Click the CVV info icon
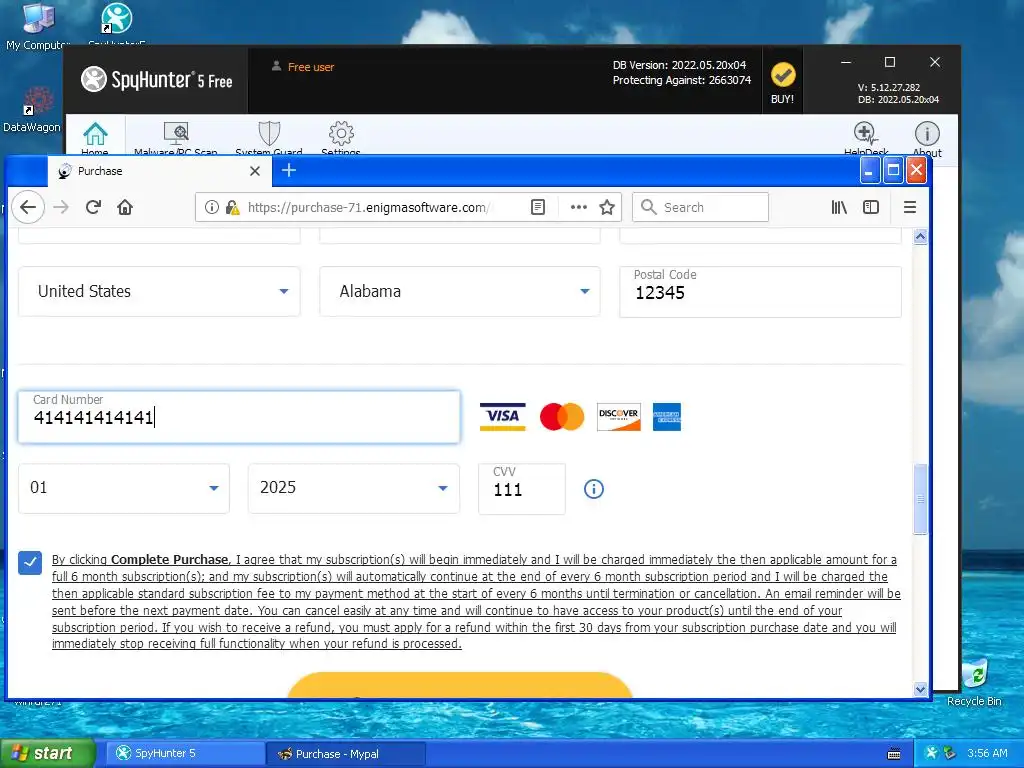Screen dimensions: 1024x768 click(x=594, y=488)
